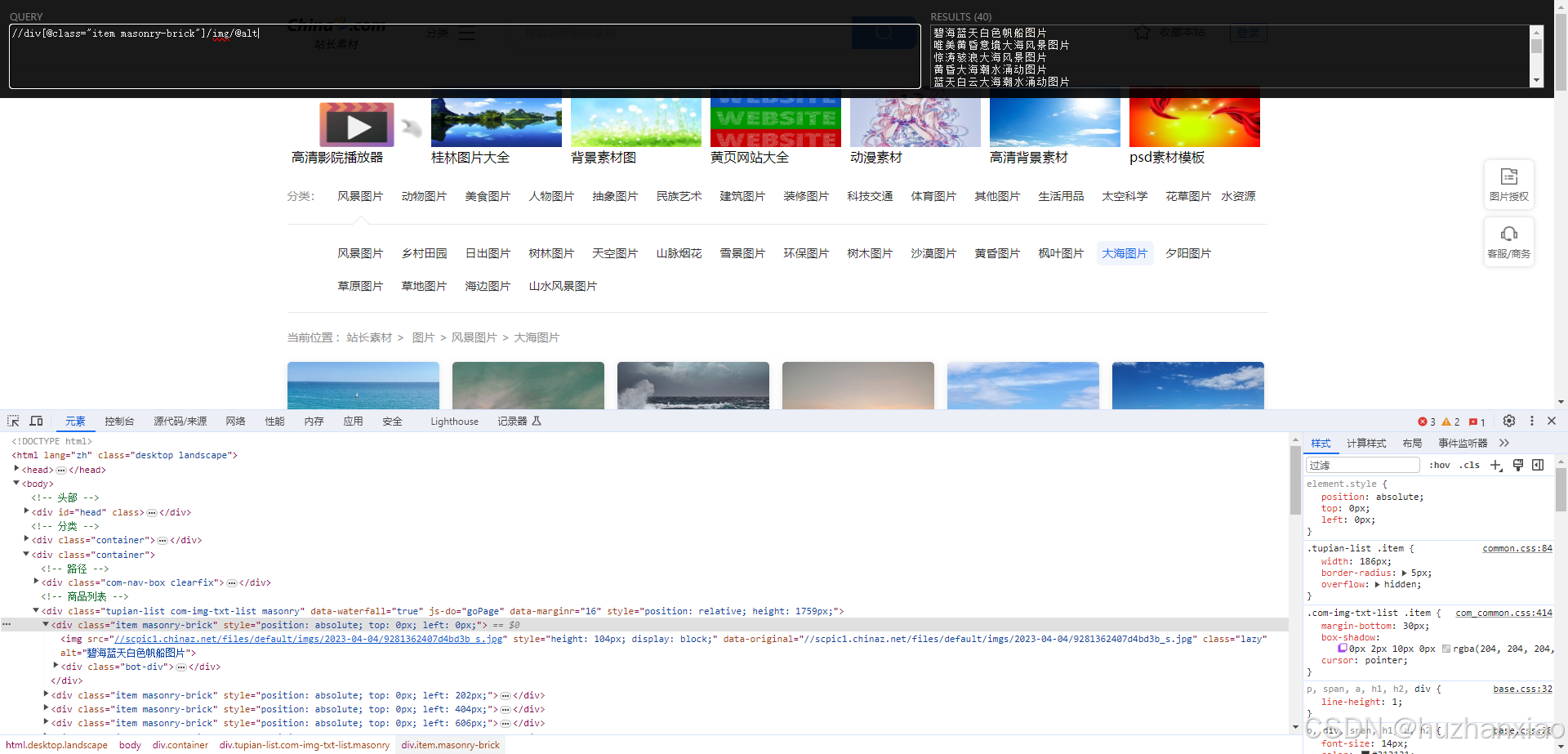1568x754 pixels.
Task: Expand the bot-div node
Action: (56, 666)
